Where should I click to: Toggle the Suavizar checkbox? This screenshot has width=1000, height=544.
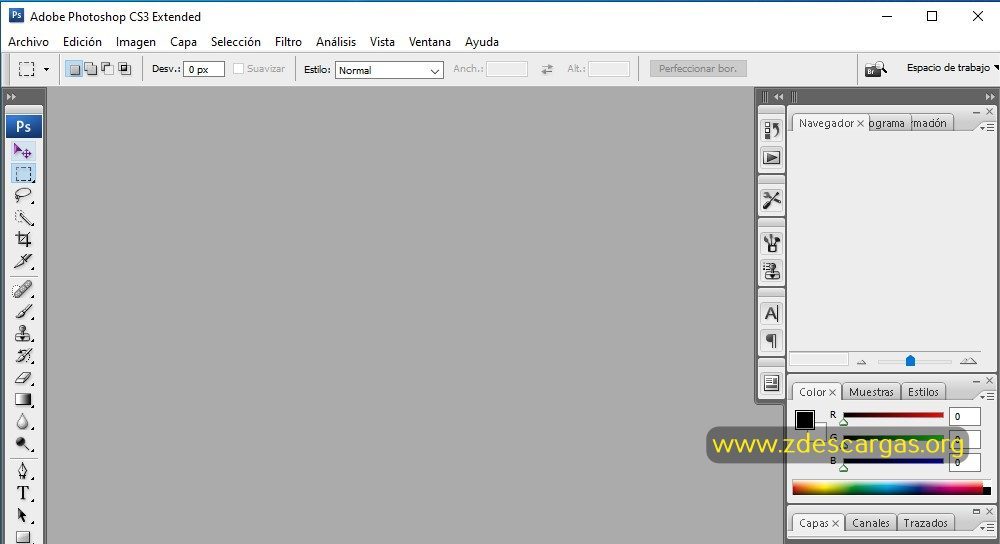[239, 68]
